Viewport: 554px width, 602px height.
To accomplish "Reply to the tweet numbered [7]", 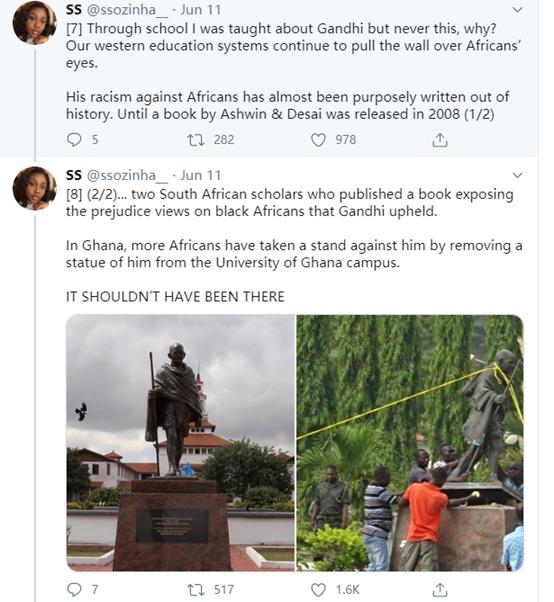I will [x=74, y=140].
